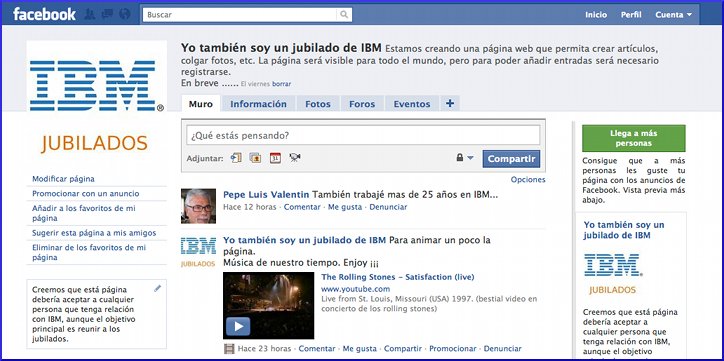724x361 pixels.
Task: Click 'Hace 23 horas' timestamp
Action: click(x=265, y=349)
